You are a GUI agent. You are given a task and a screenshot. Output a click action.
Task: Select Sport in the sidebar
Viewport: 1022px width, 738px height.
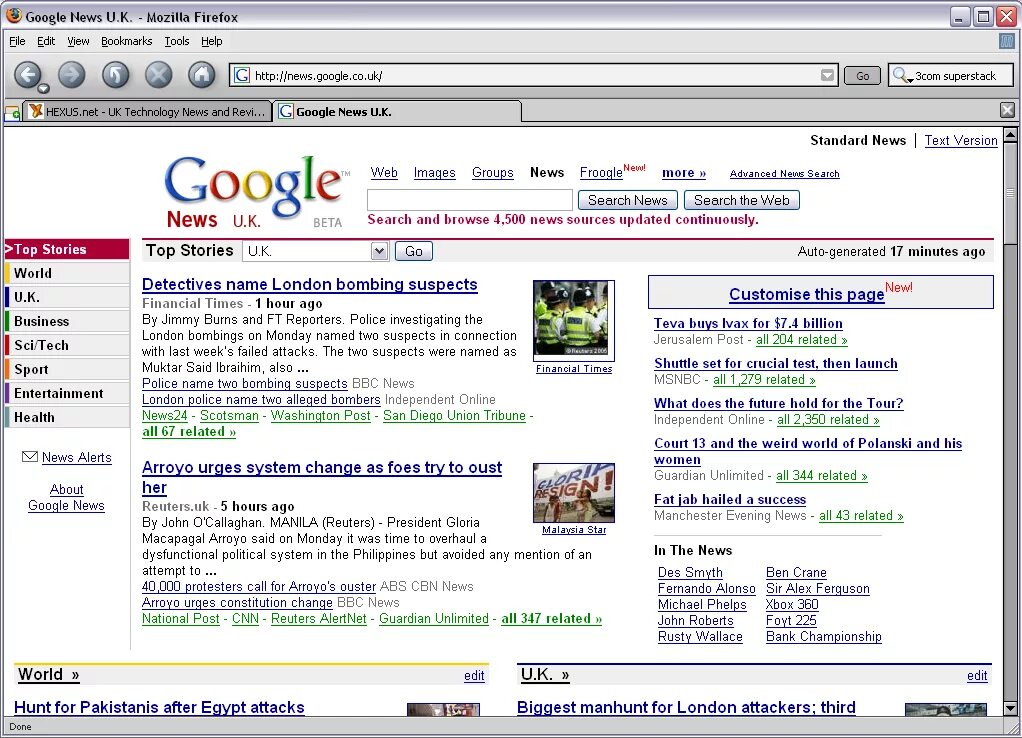66,369
